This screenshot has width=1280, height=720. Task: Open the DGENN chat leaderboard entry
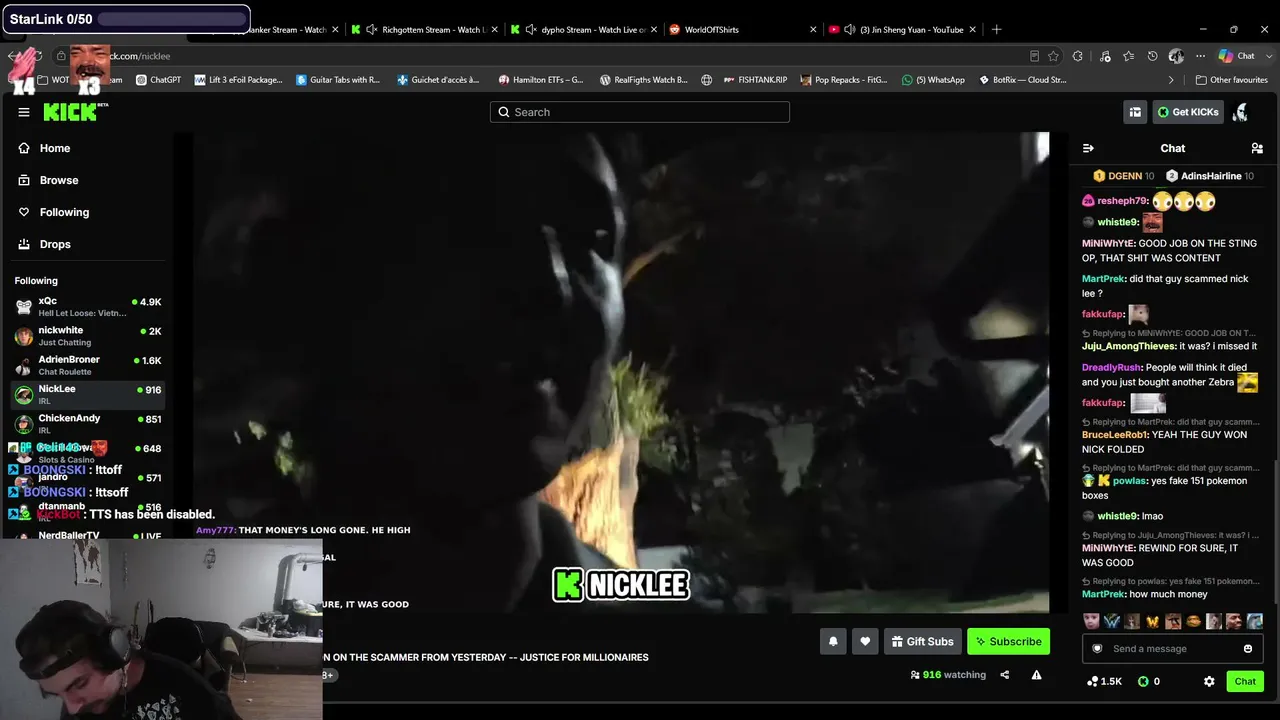[1123, 176]
